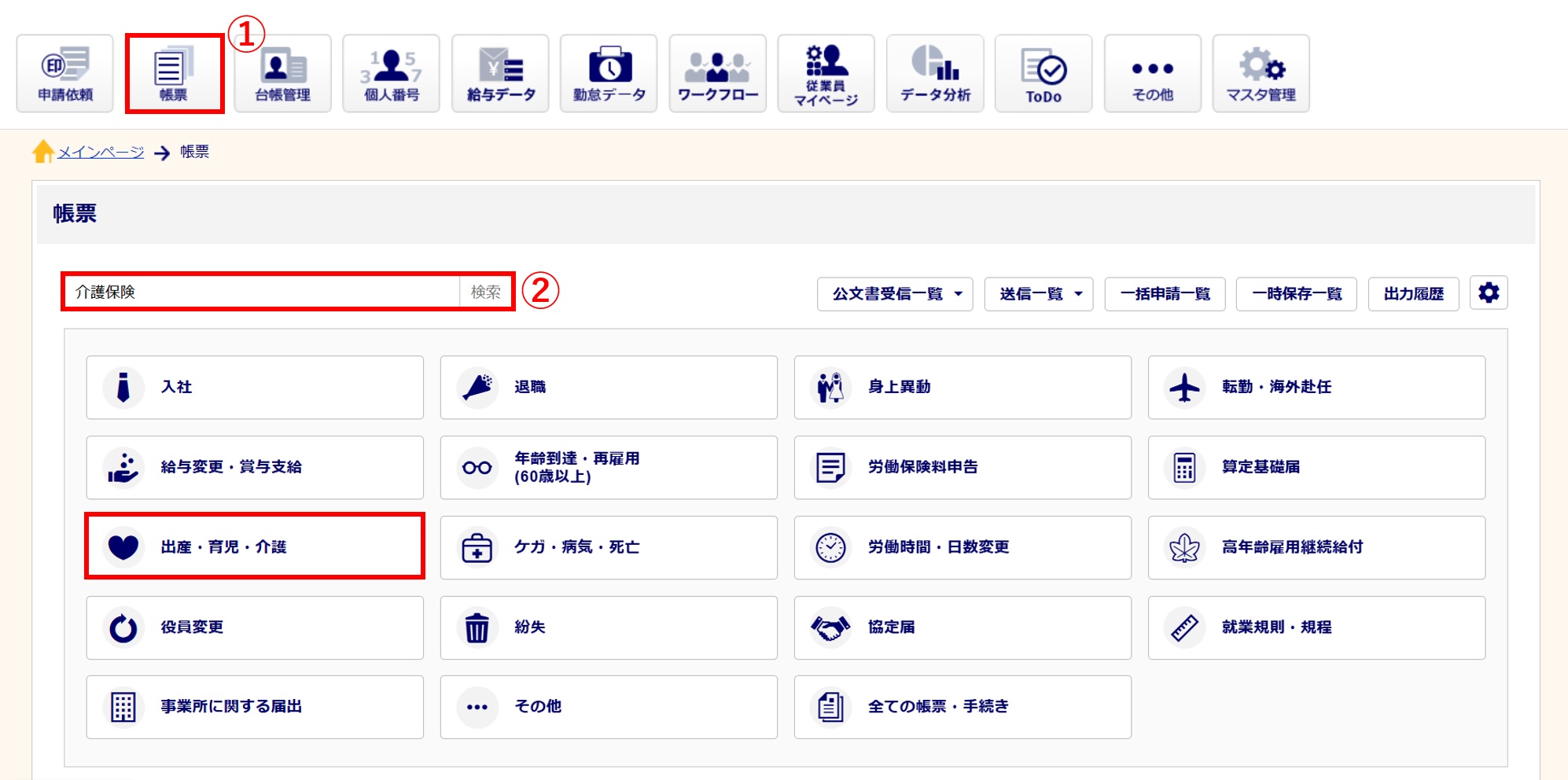This screenshot has width=1568, height=780.
Task: Select the 労働保険料申告 card
Action: click(963, 467)
